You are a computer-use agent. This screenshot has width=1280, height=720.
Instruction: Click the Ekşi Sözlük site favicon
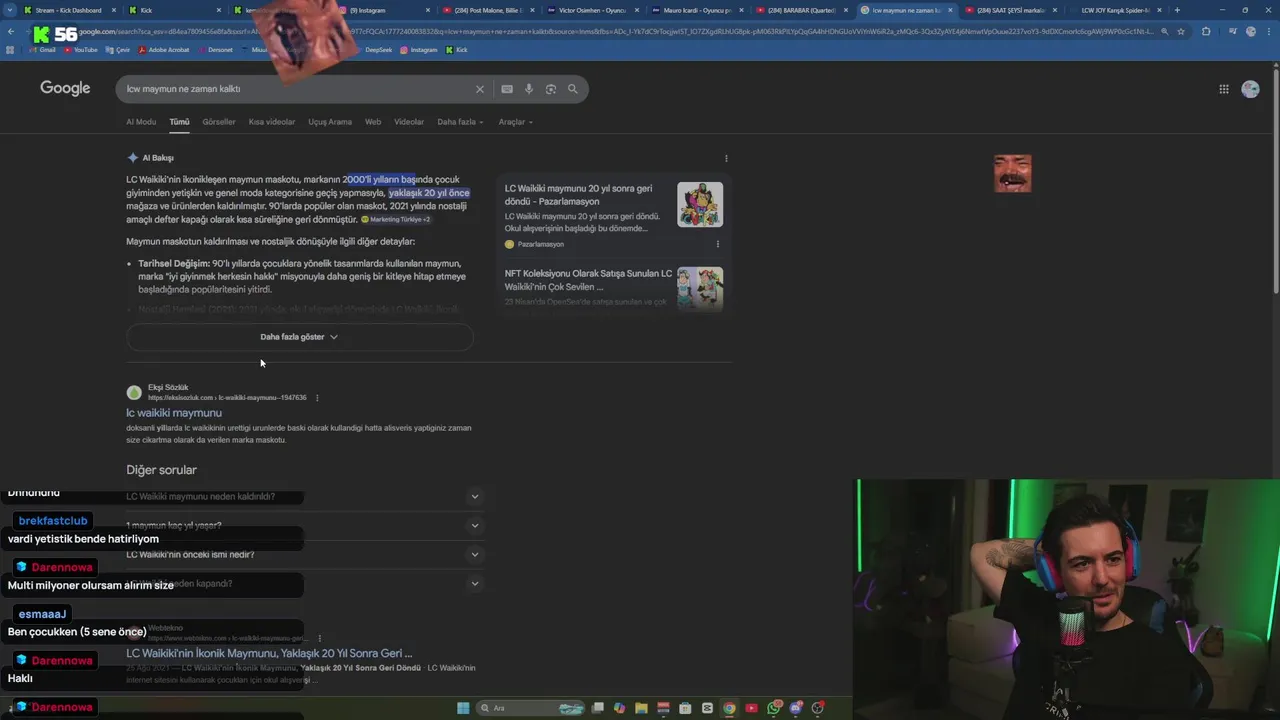[134, 392]
